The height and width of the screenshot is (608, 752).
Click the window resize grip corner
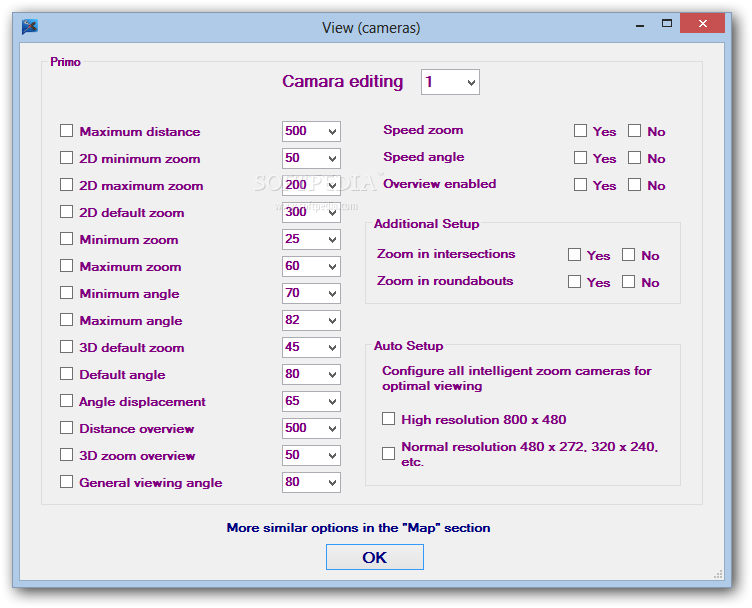tap(718, 574)
